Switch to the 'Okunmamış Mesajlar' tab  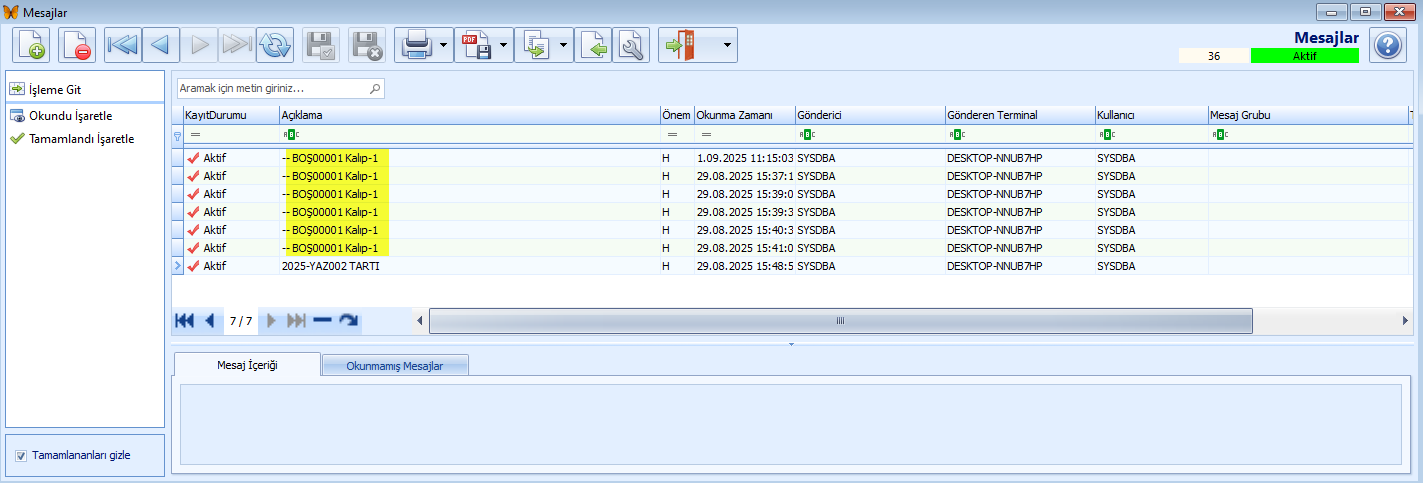tap(394, 366)
